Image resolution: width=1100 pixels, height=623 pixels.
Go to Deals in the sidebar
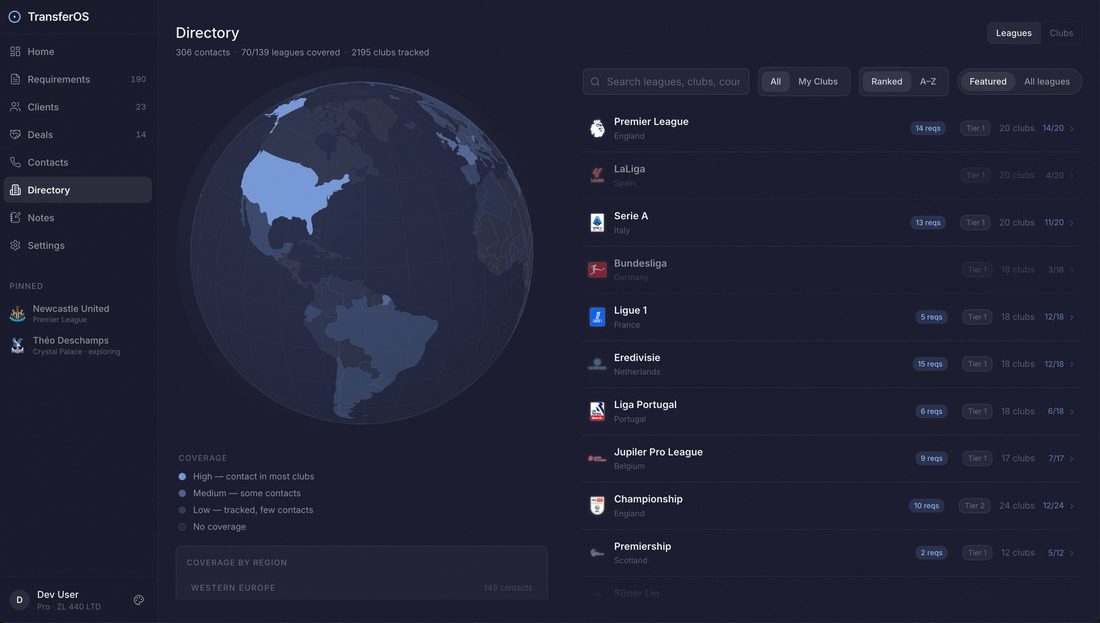(78, 135)
